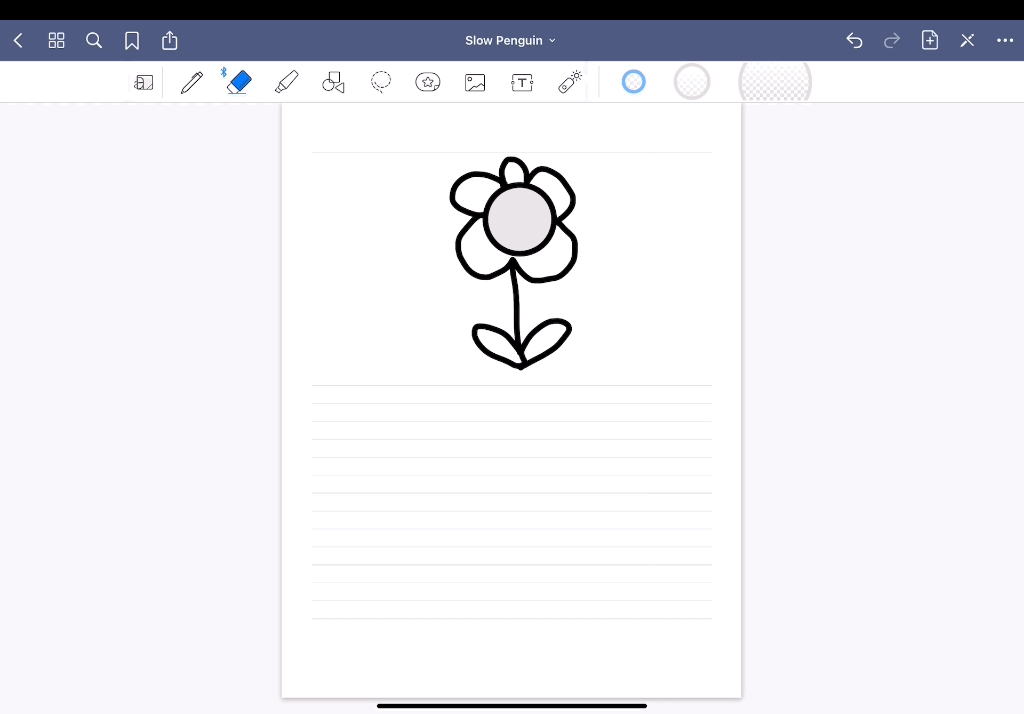1024x714 pixels.
Task: Insert an image with the Image tool
Action: click(475, 82)
